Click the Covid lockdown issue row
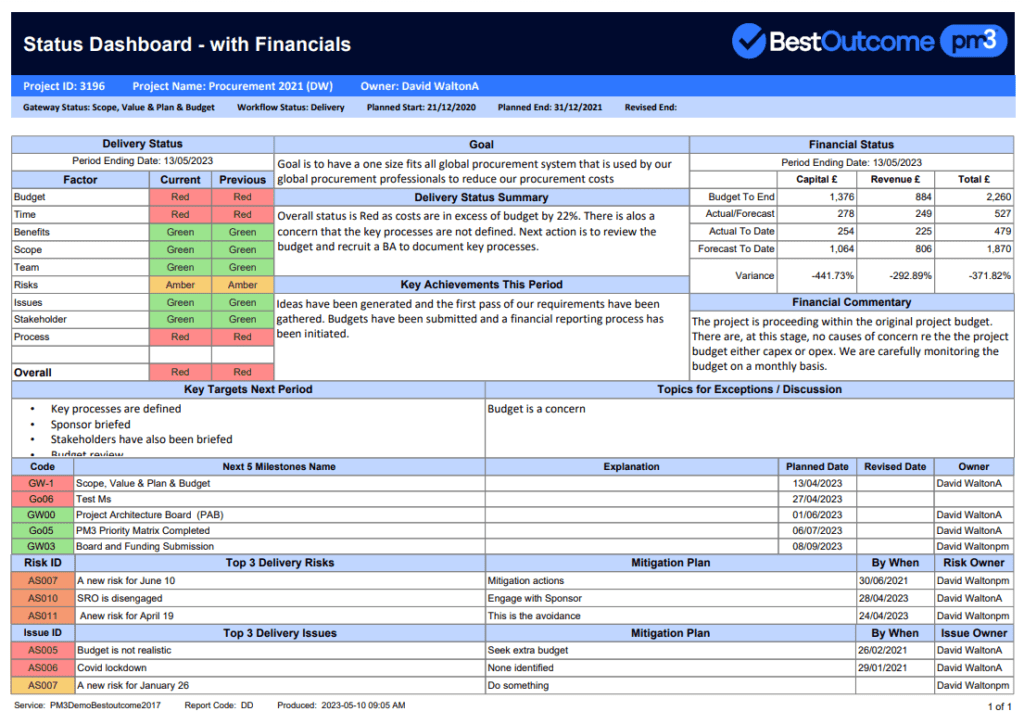 513,669
